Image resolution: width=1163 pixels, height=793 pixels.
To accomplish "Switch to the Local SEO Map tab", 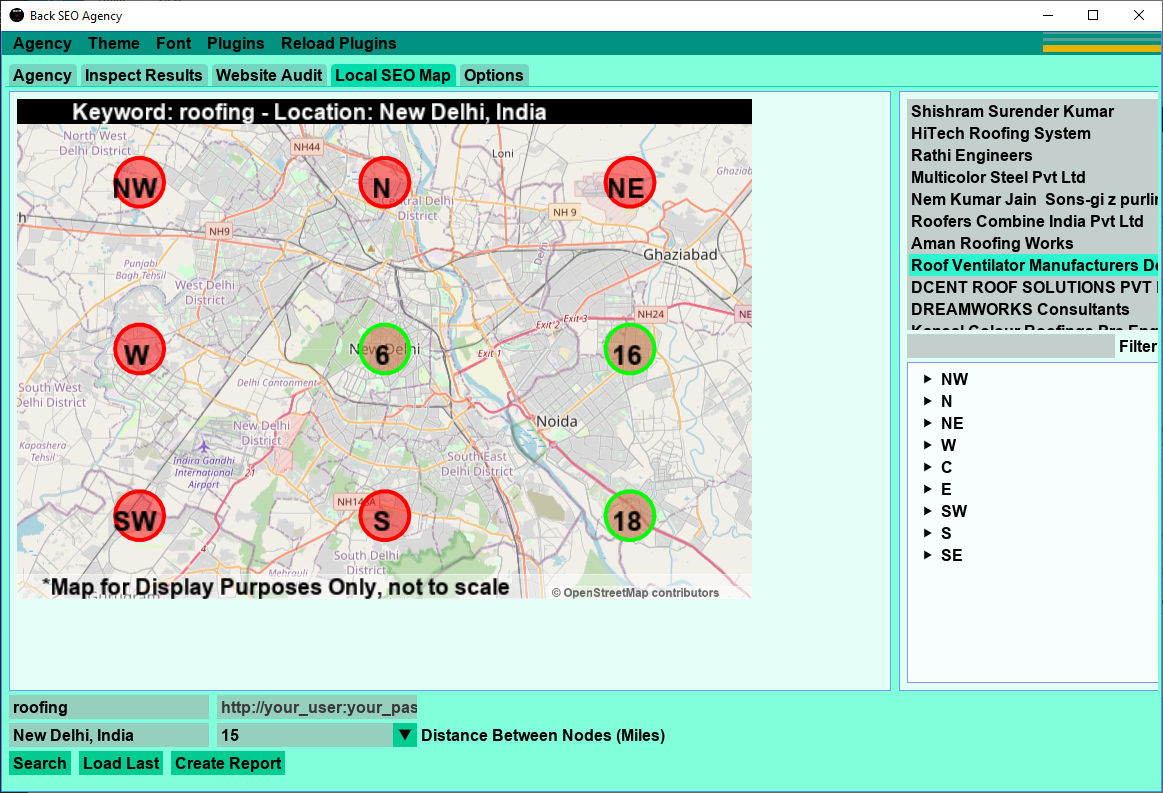I will point(392,75).
